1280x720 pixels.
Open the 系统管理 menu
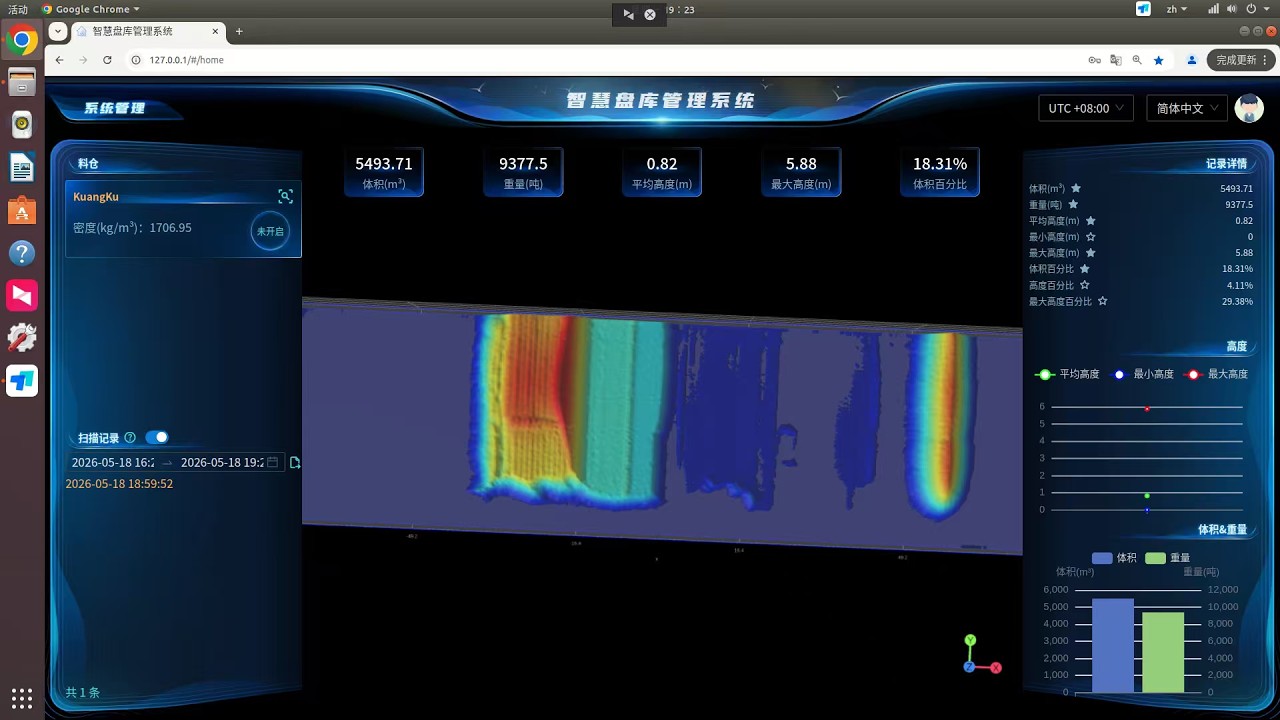[x=115, y=108]
